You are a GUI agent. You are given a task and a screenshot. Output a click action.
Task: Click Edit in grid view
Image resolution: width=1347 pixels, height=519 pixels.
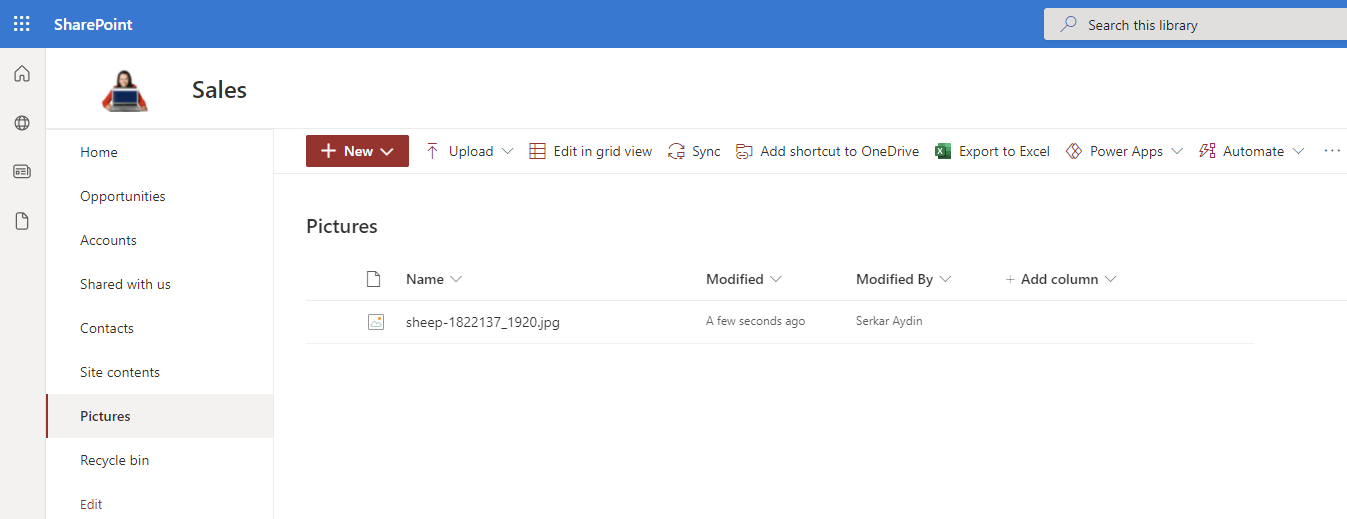pos(590,151)
